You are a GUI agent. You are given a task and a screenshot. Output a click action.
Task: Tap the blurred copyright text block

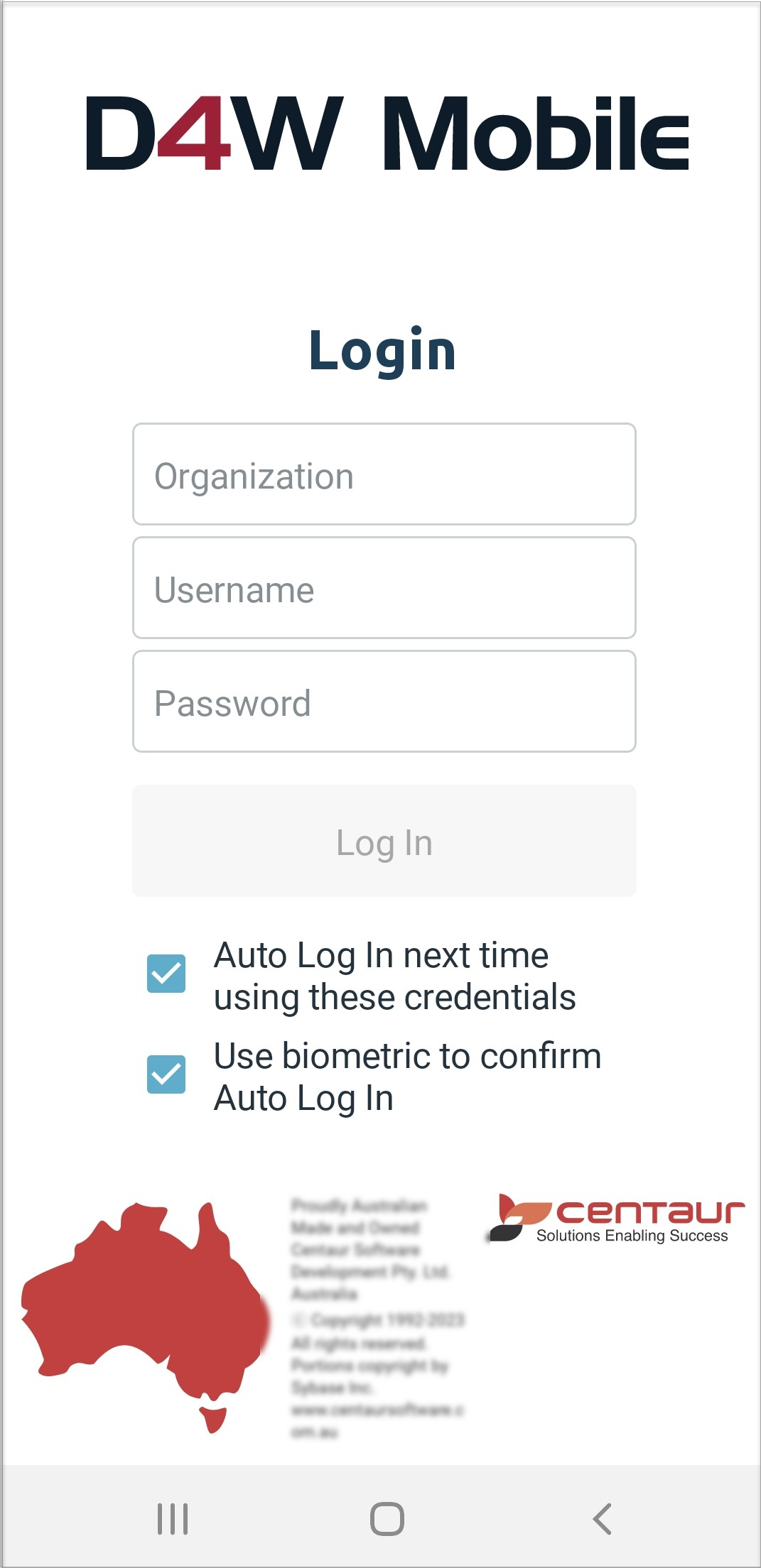coord(377,1318)
